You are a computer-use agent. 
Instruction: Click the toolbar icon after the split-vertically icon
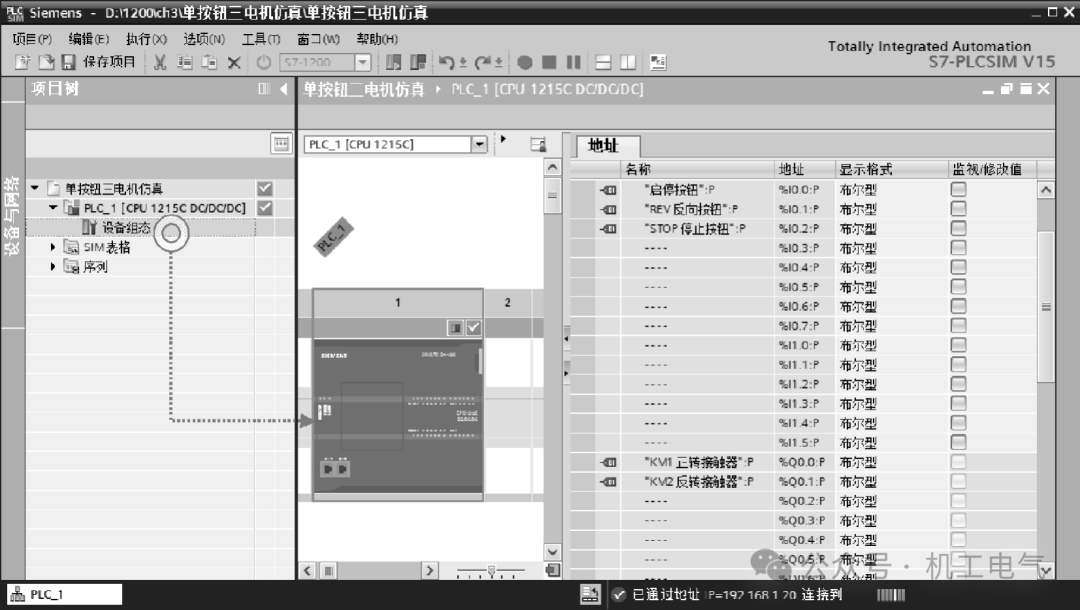click(x=658, y=63)
